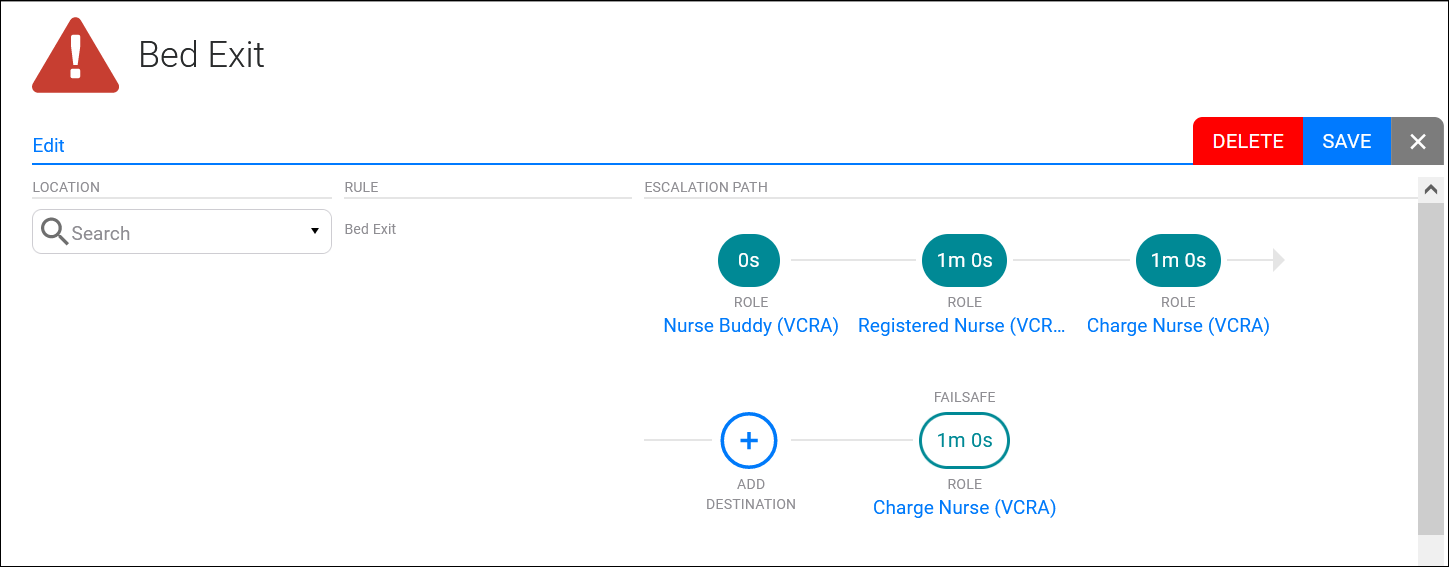Select the Registered Nurse 1m 0s timer bubble

(x=964, y=260)
